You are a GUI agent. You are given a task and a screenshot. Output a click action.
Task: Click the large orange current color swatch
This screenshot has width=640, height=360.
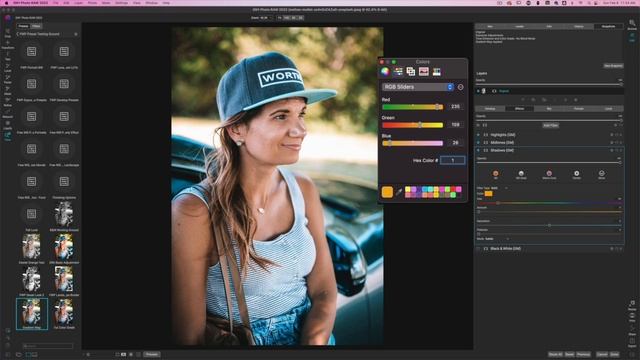tap(387, 192)
